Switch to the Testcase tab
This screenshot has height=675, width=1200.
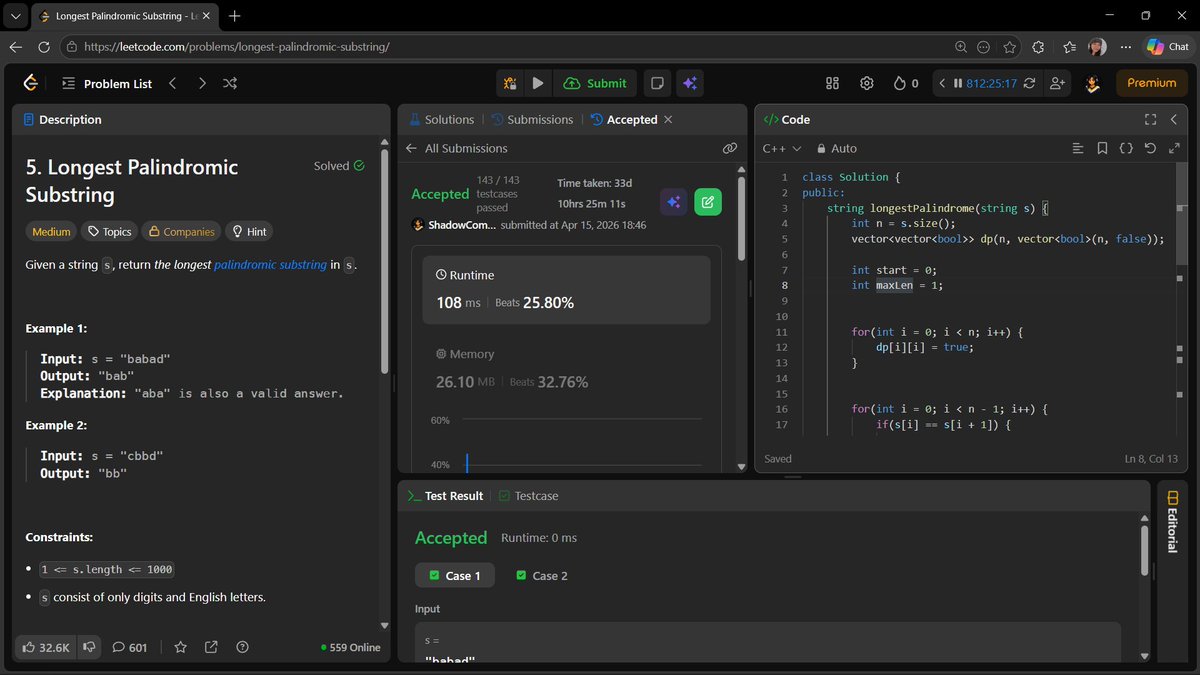528,495
